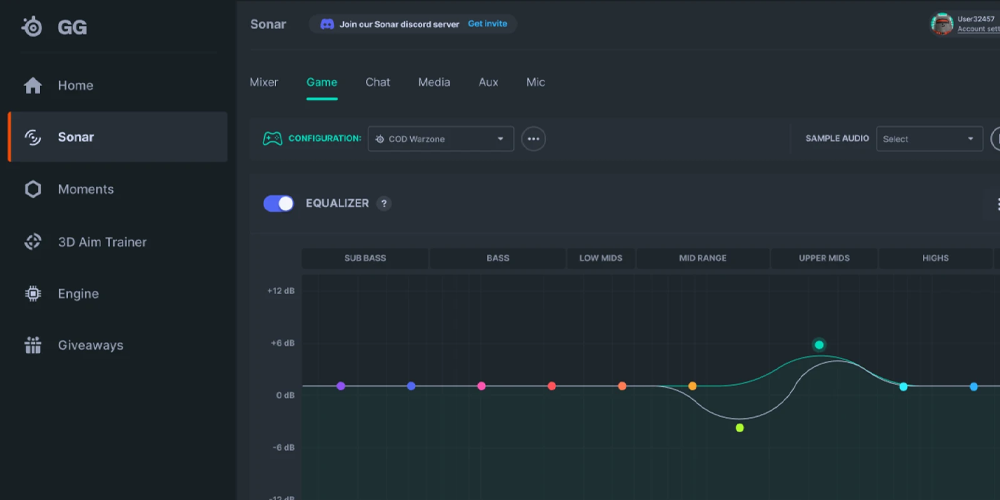Click the Get invite link
The width and height of the screenshot is (1000, 500).
pyautogui.click(x=487, y=24)
